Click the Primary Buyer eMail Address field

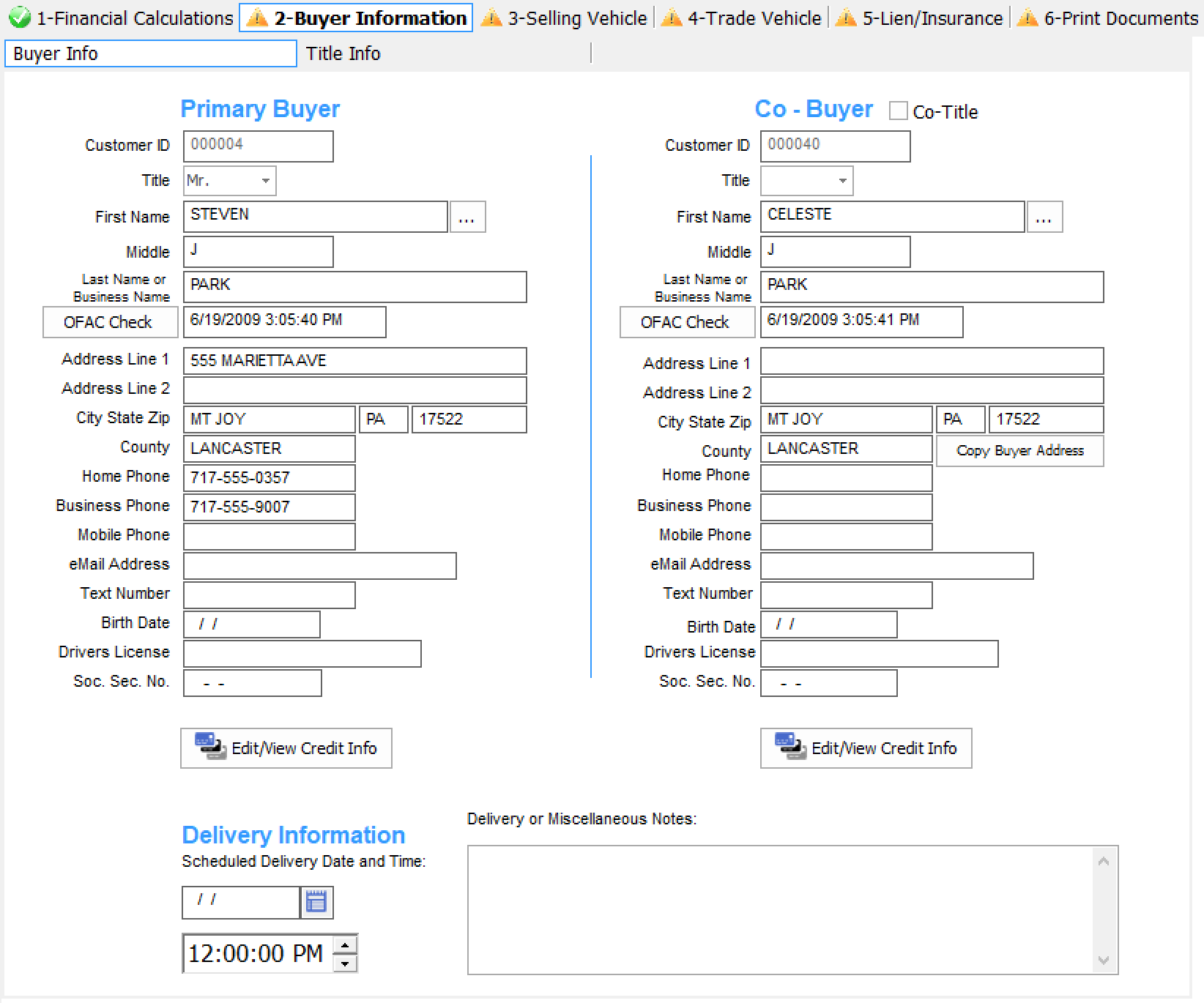pos(319,566)
